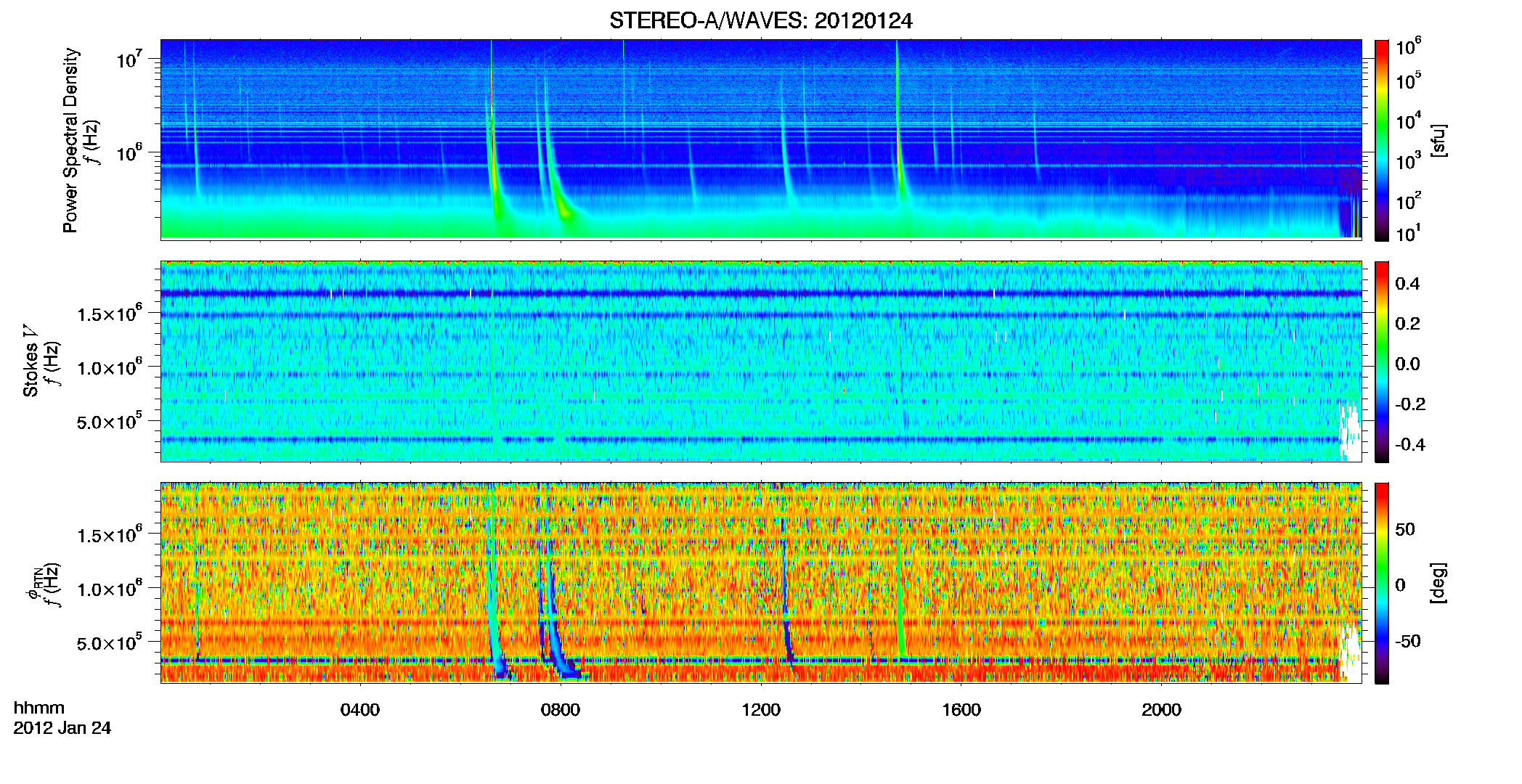Click the 1200 time tick label
The image size is (1522, 784).
761,709
